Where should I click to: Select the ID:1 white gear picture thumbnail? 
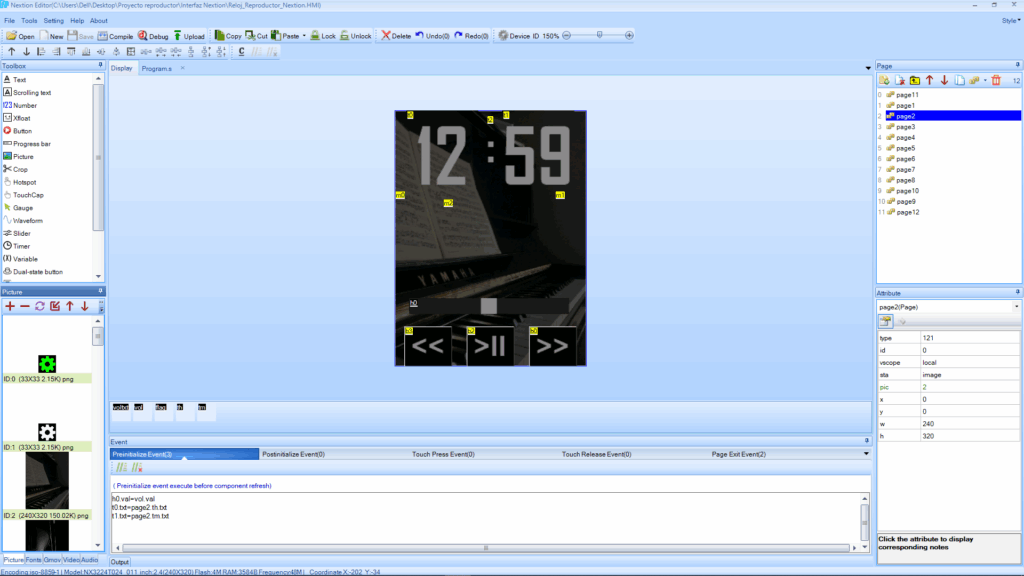pos(47,431)
